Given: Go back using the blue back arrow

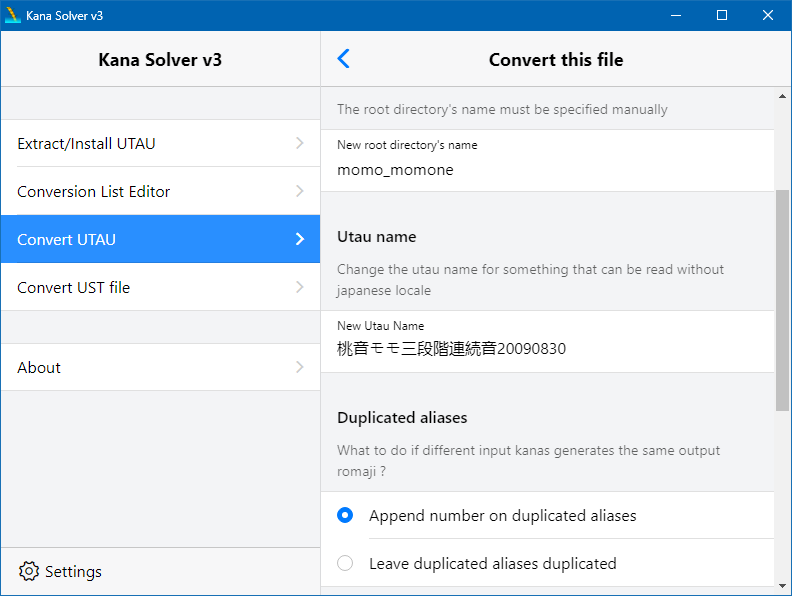Looking at the screenshot, I should [343, 59].
